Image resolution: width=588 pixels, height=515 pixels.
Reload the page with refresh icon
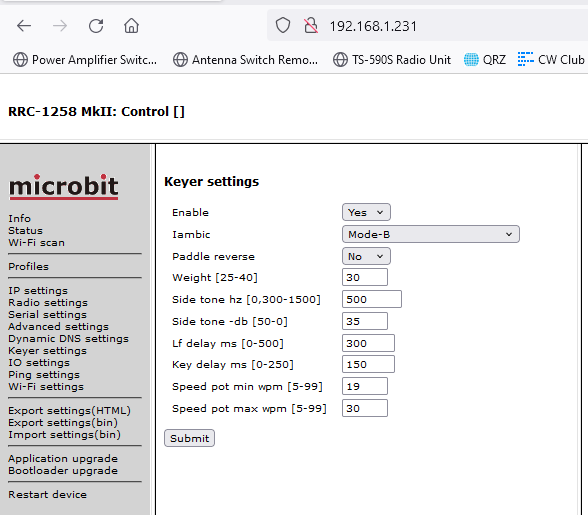tap(96, 26)
